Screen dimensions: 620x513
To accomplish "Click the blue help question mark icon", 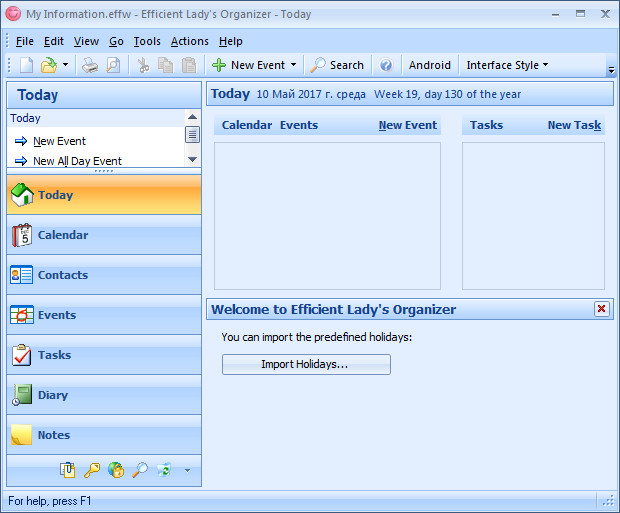I will coord(386,65).
